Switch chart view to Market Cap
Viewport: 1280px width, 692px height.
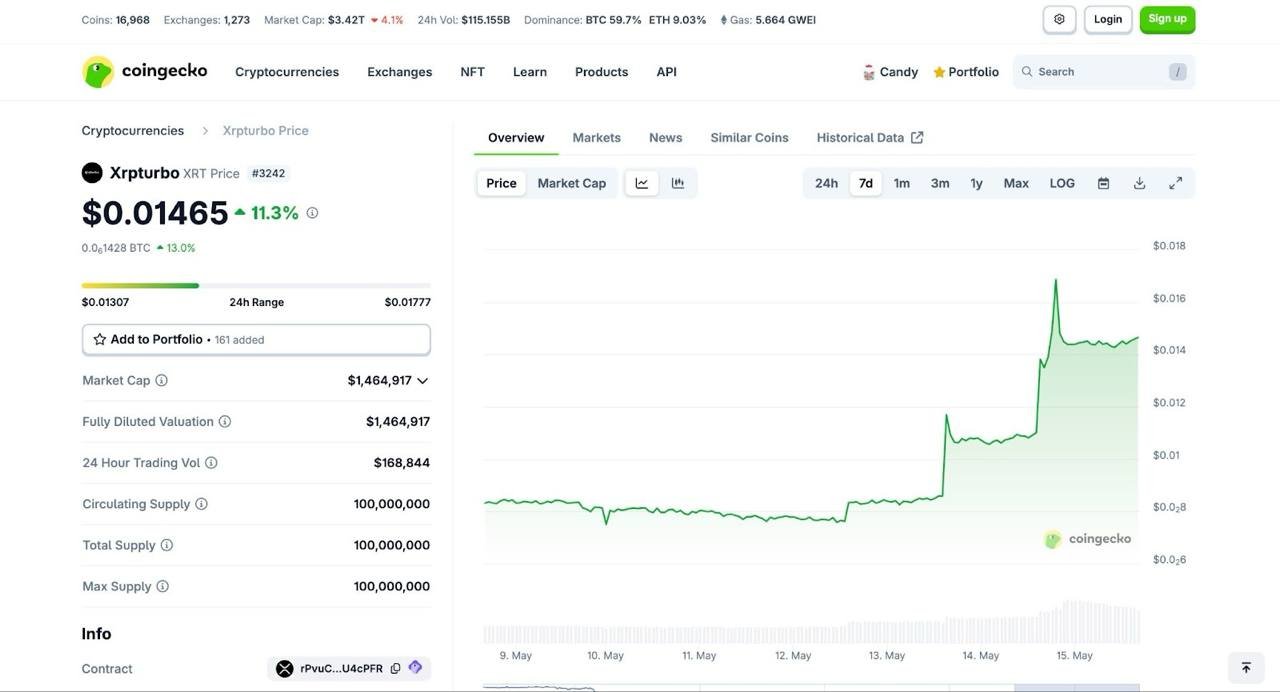pyautogui.click(x=572, y=182)
